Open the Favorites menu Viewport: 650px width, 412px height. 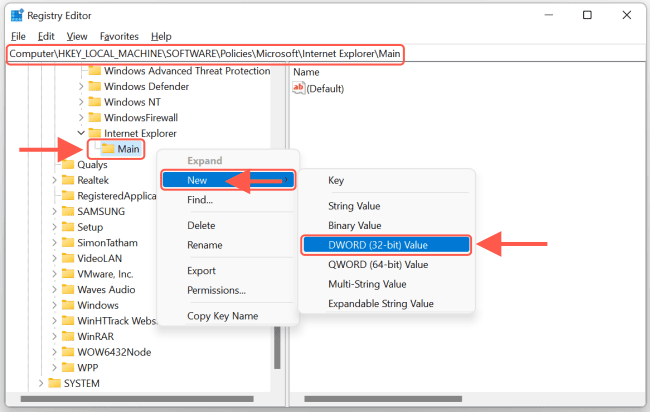click(x=119, y=36)
